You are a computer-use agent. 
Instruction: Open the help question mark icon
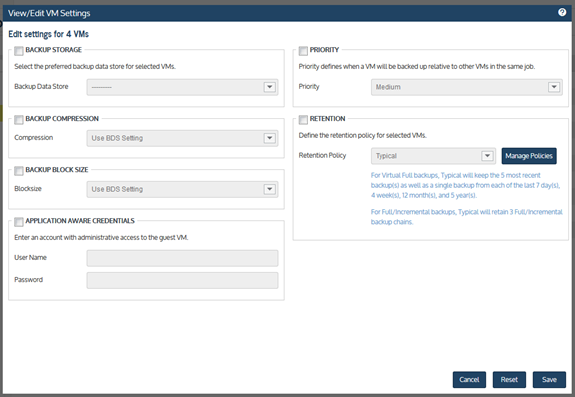(562, 12)
